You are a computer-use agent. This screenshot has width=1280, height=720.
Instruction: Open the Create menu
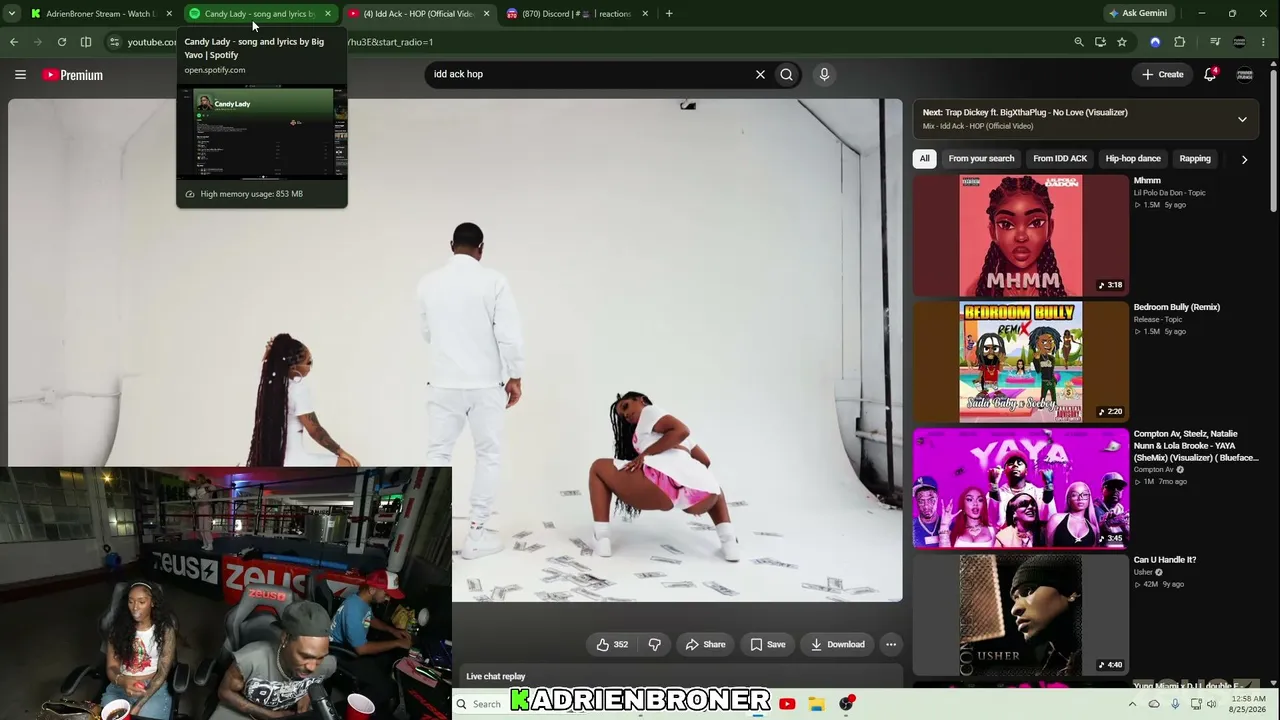[1163, 74]
